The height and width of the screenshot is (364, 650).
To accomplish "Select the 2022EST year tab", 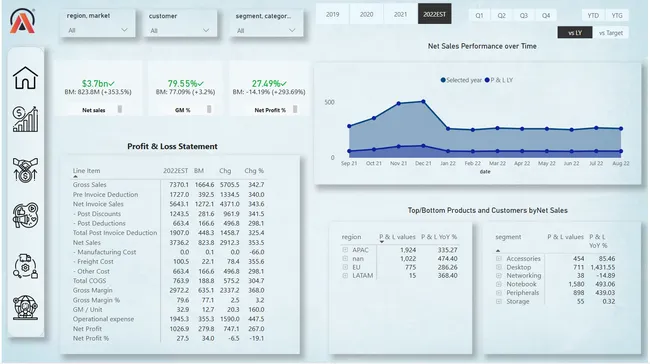I will point(434,14).
